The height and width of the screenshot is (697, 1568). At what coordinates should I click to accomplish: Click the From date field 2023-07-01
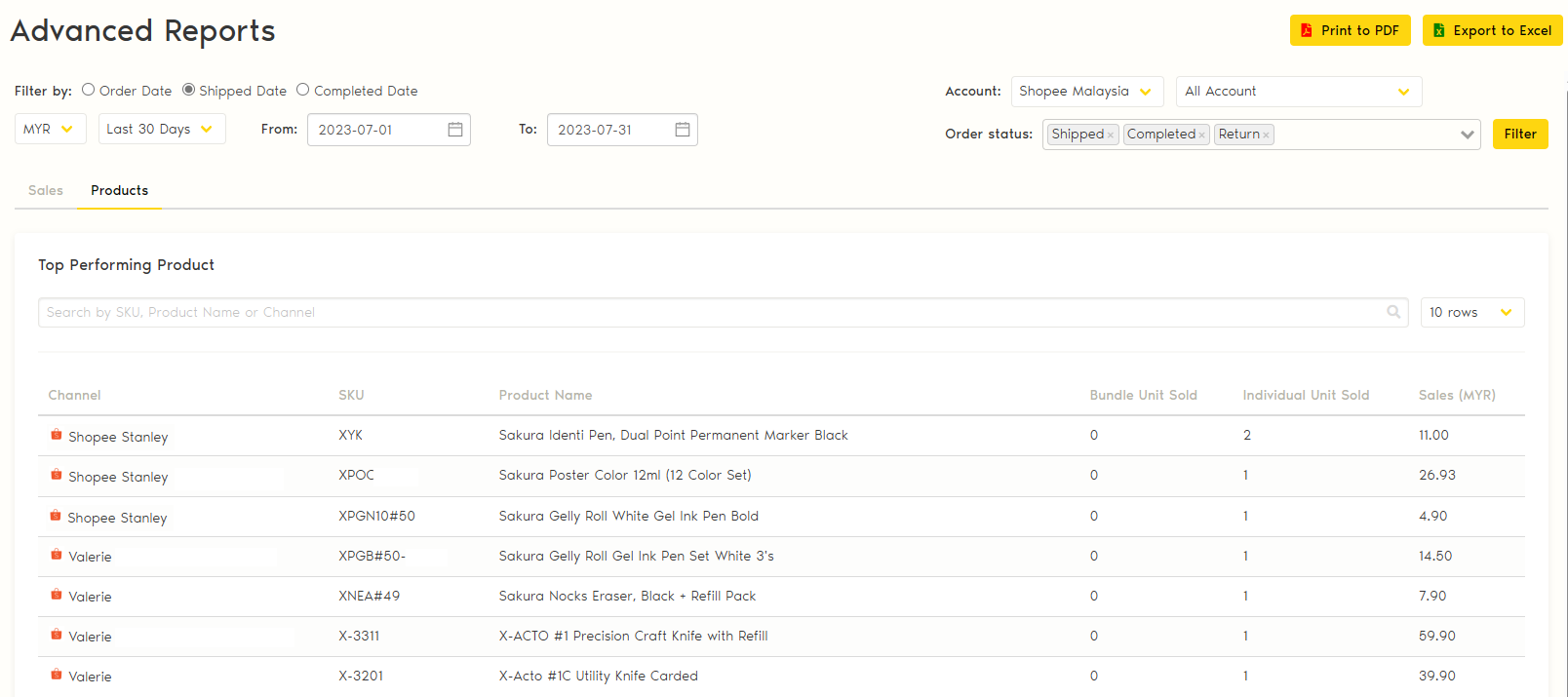coord(389,130)
